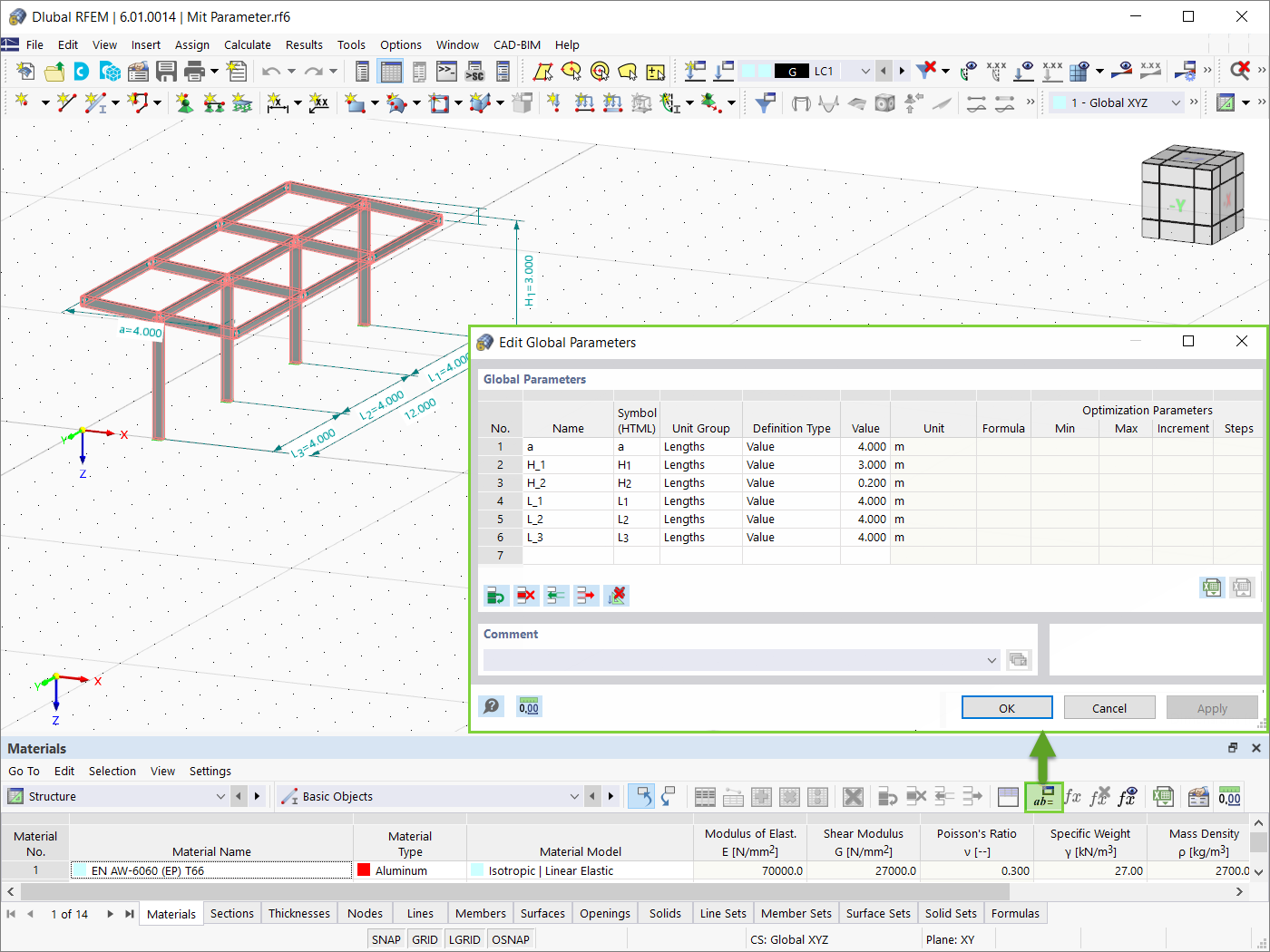
Task: Click the save icon in main toolbar
Action: coord(166,71)
